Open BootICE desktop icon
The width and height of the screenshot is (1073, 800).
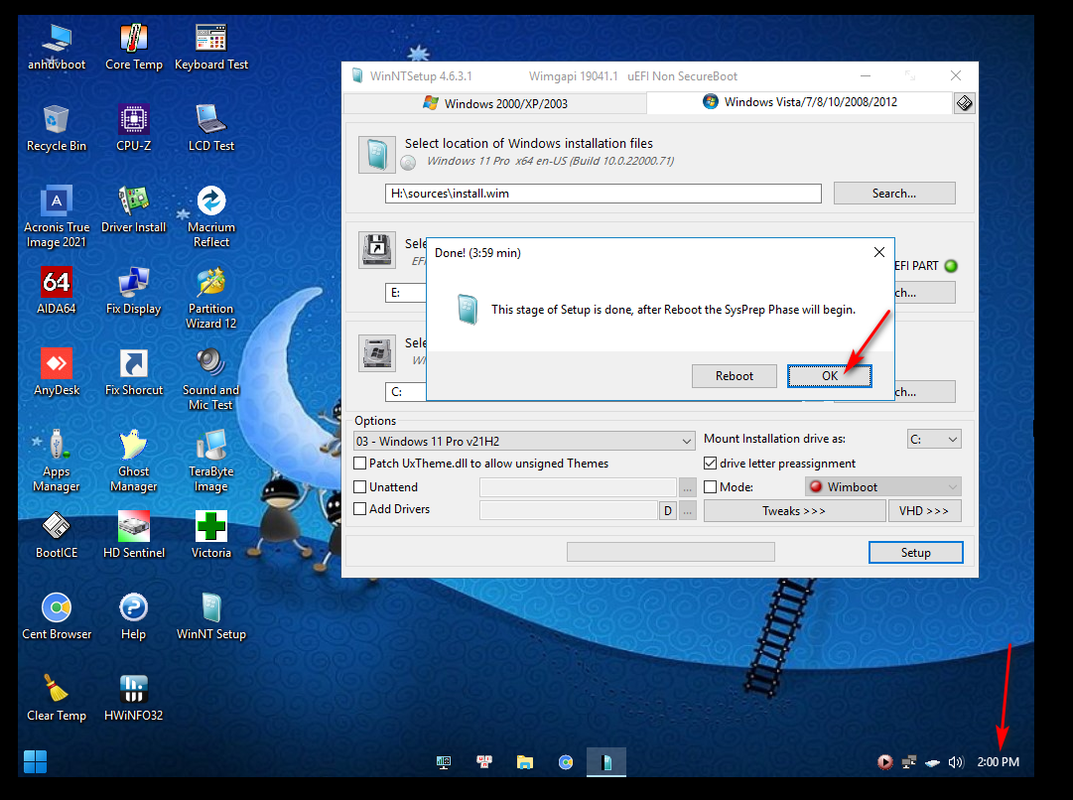coord(56,534)
